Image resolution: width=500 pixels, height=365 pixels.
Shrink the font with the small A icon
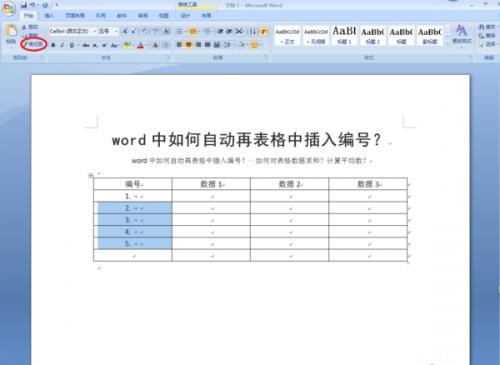pyautogui.click(x=133, y=31)
